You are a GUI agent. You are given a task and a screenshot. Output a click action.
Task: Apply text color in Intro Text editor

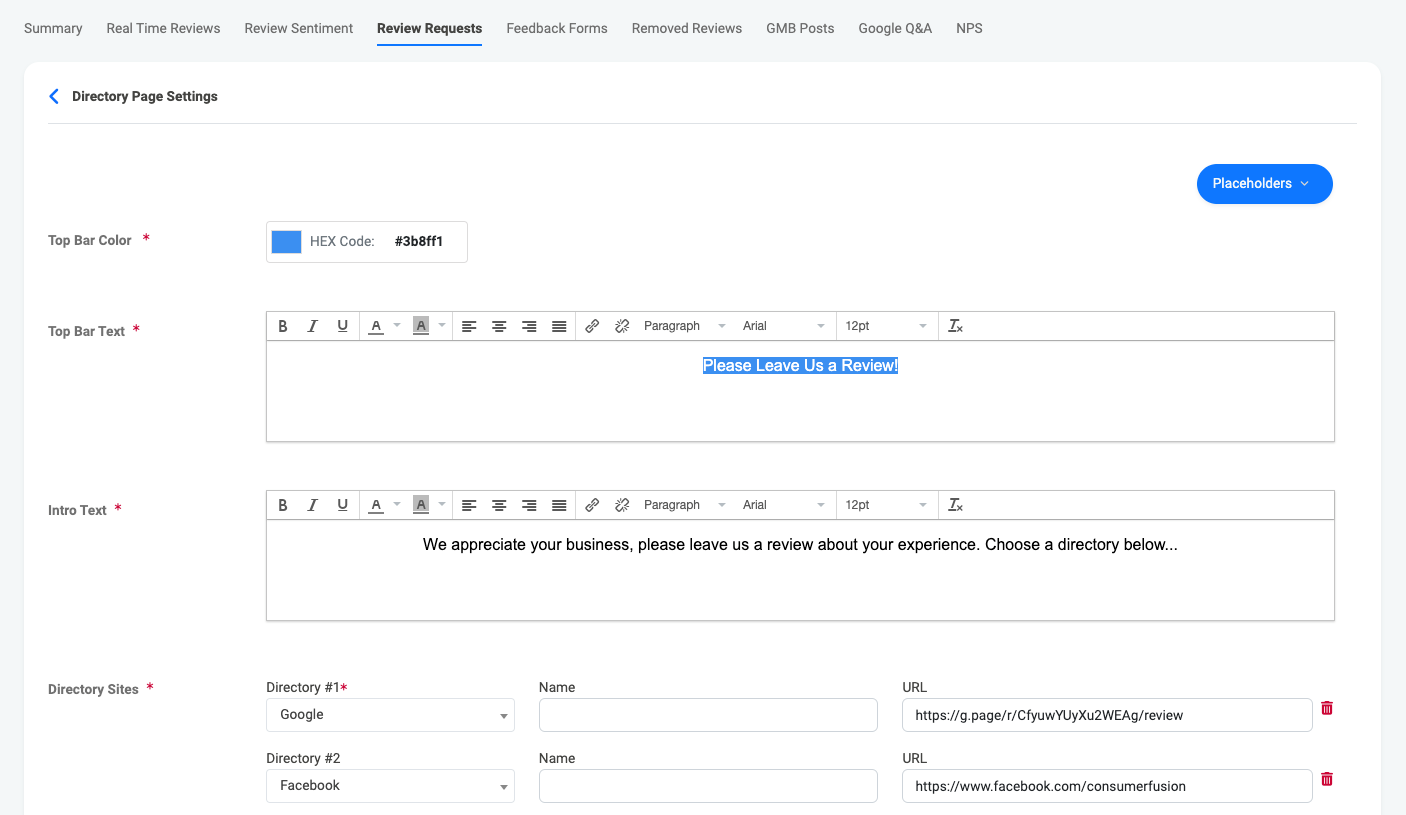pyautogui.click(x=376, y=505)
